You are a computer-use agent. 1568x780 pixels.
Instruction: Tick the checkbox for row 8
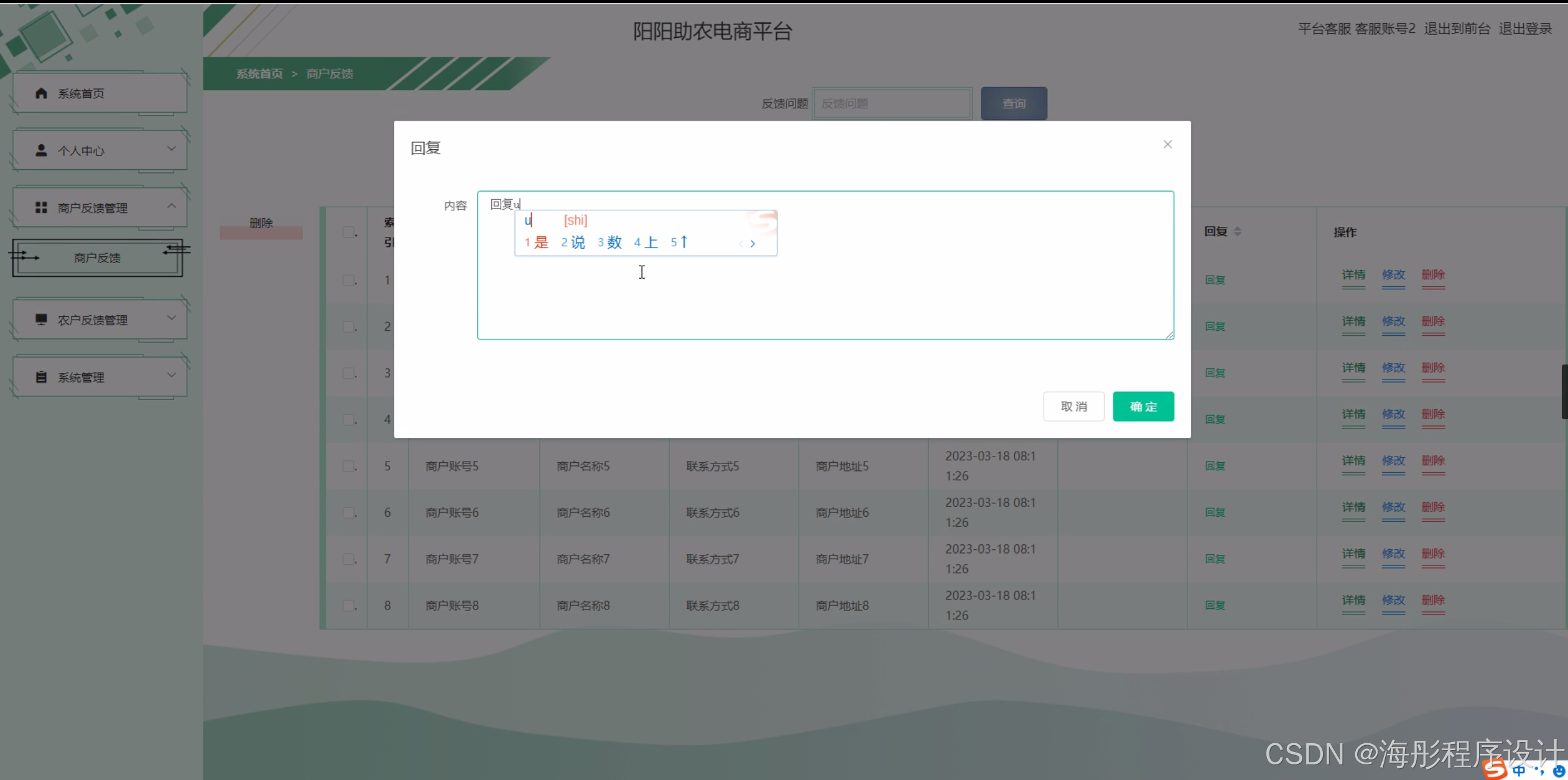(x=349, y=605)
